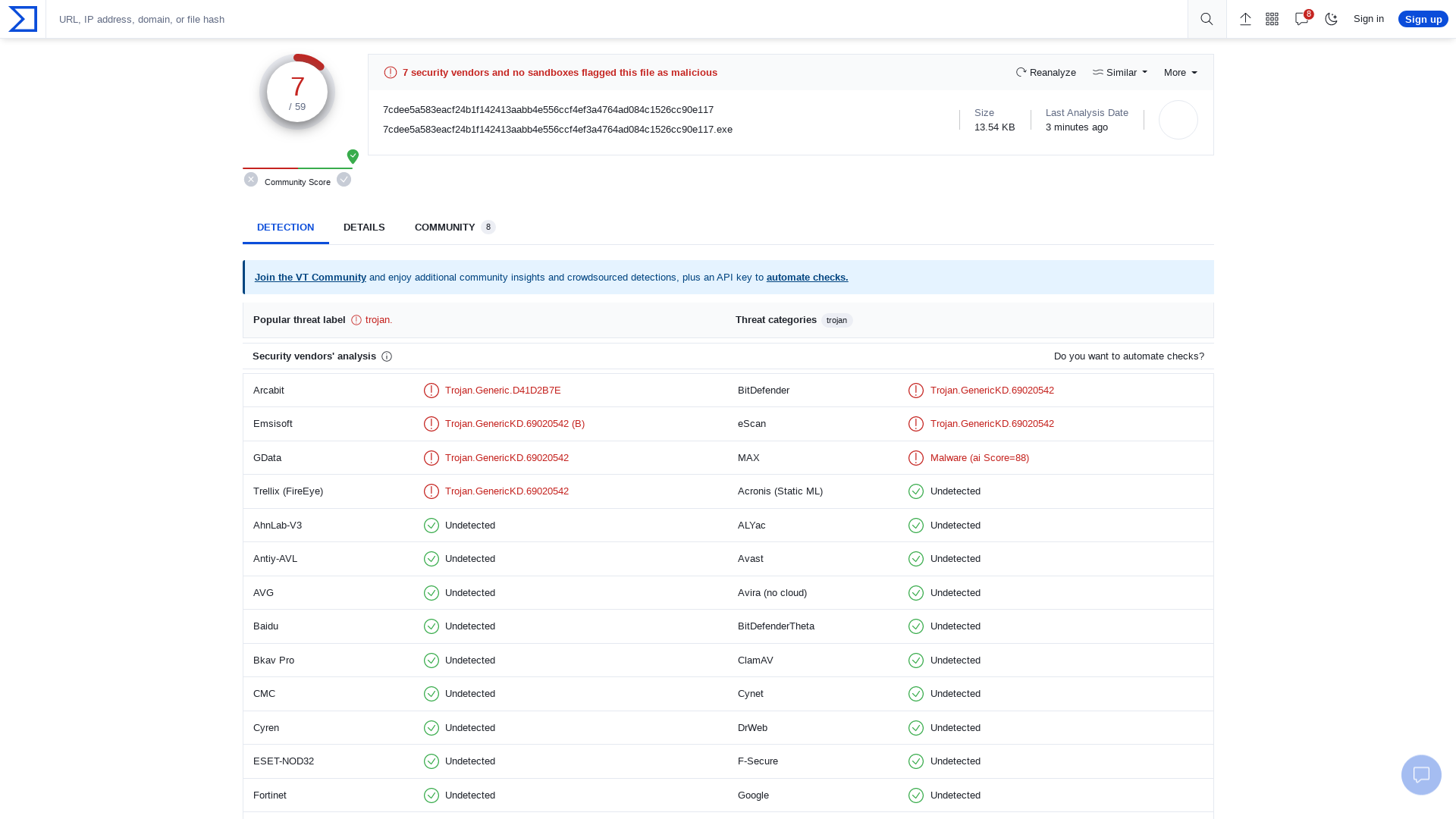Click the Google undetected check icon
The width and height of the screenshot is (1456, 819).
click(x=916, y=795)
